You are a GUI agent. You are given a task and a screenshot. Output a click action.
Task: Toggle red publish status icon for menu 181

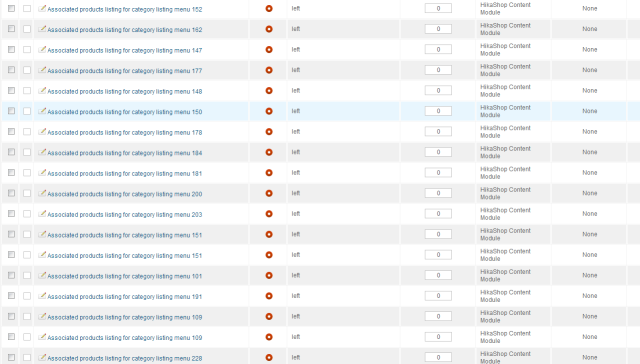(269, 173)
